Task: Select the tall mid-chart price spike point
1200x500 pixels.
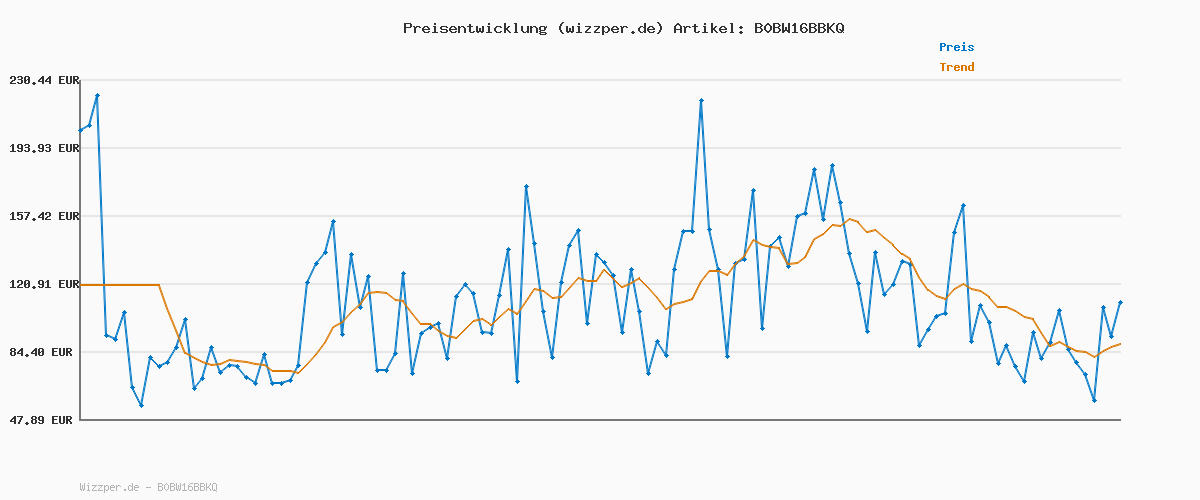Action: [701, 100]
